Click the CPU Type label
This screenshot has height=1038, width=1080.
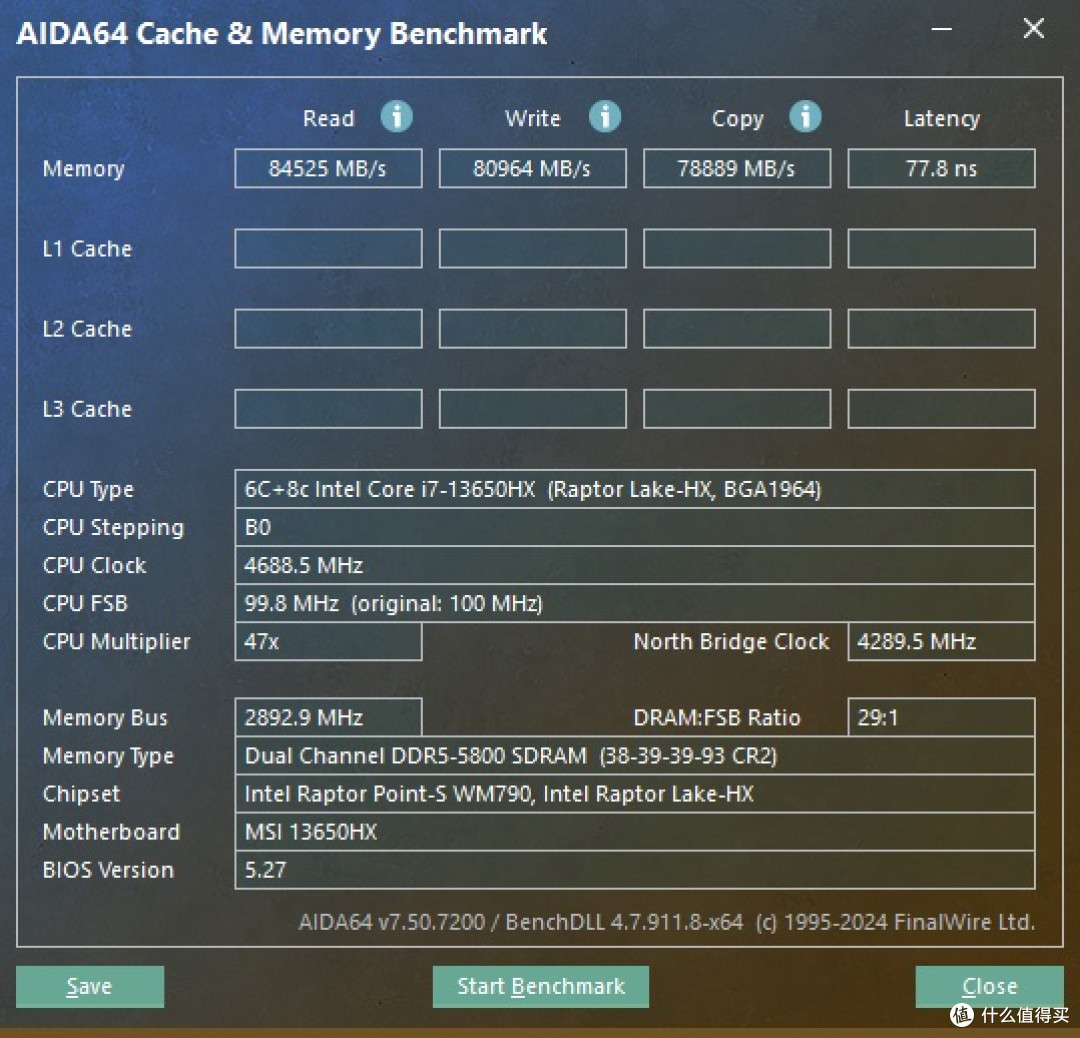point(88,490)
